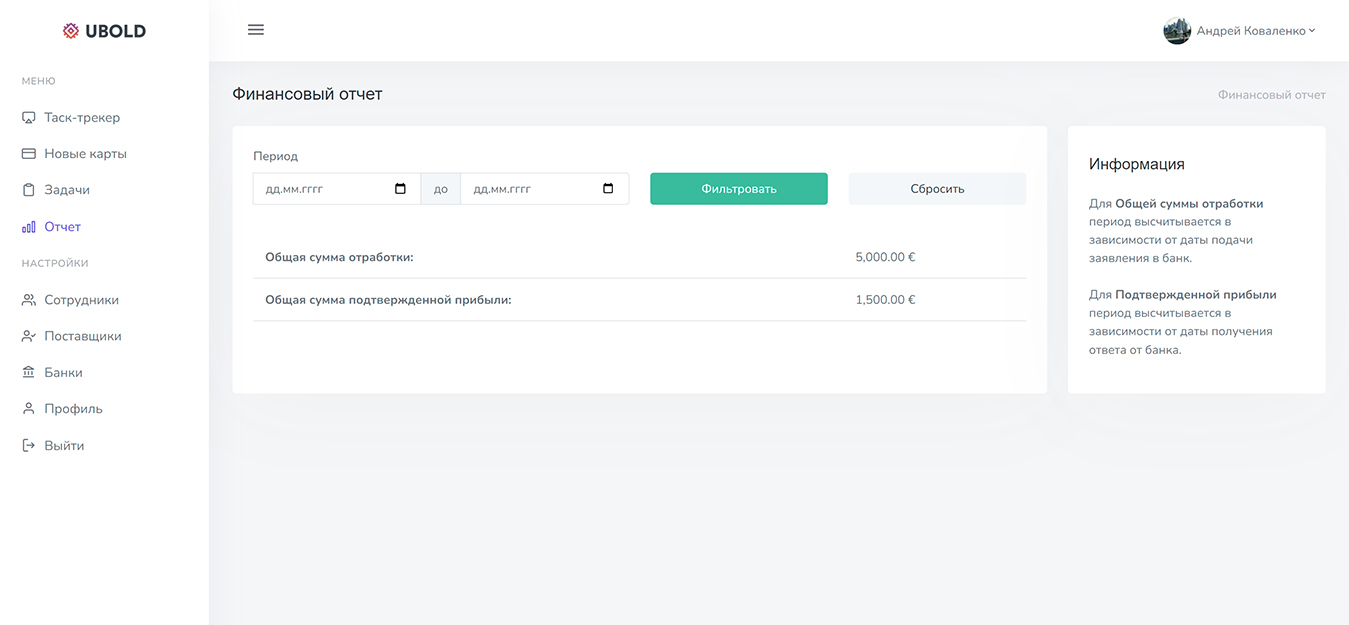The image size is (1349, 625).
Task: Focus the end date input field
Action: [530, 189]
